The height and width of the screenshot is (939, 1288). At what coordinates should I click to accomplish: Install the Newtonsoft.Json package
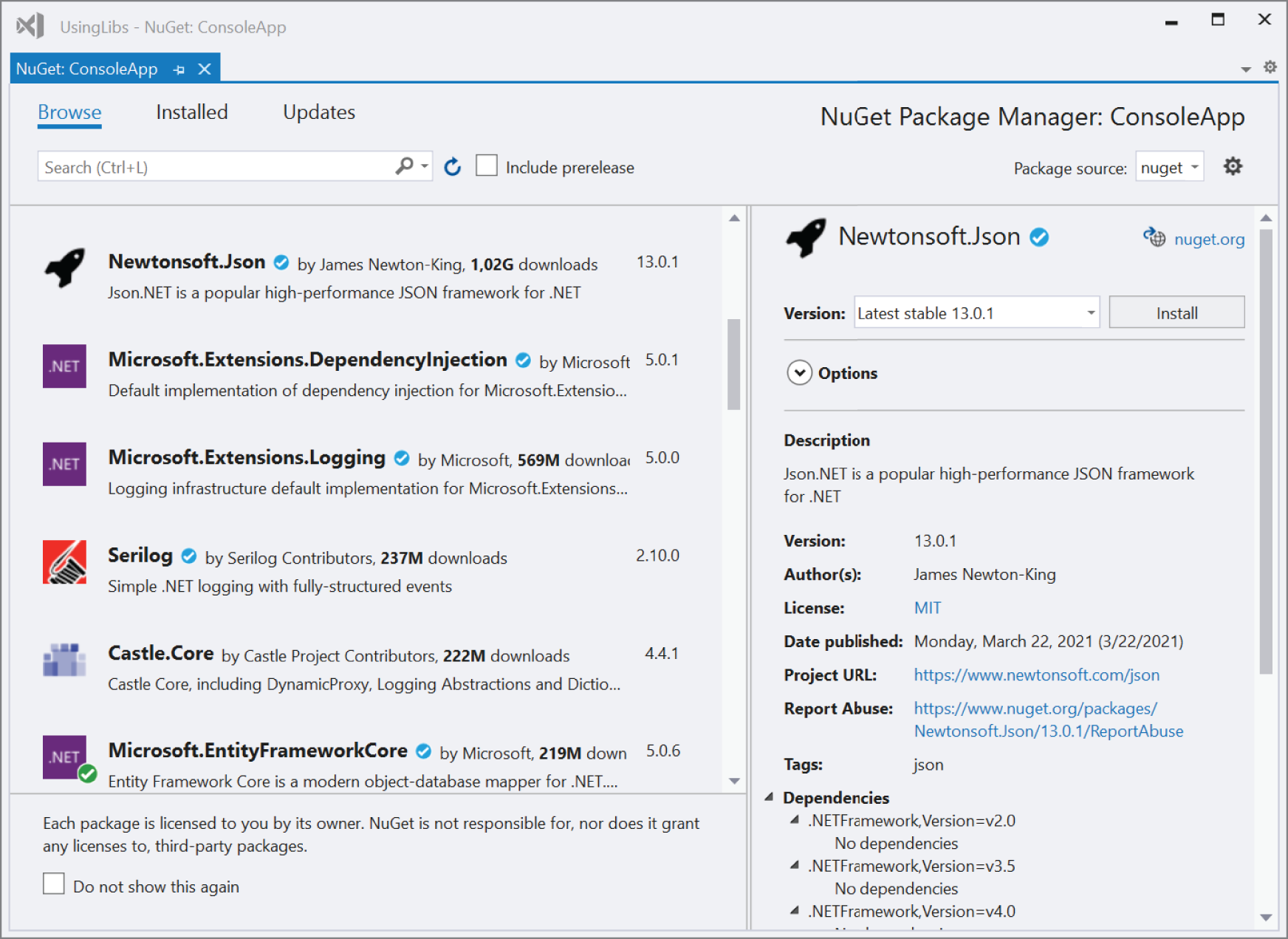[x=1176, y=313]
